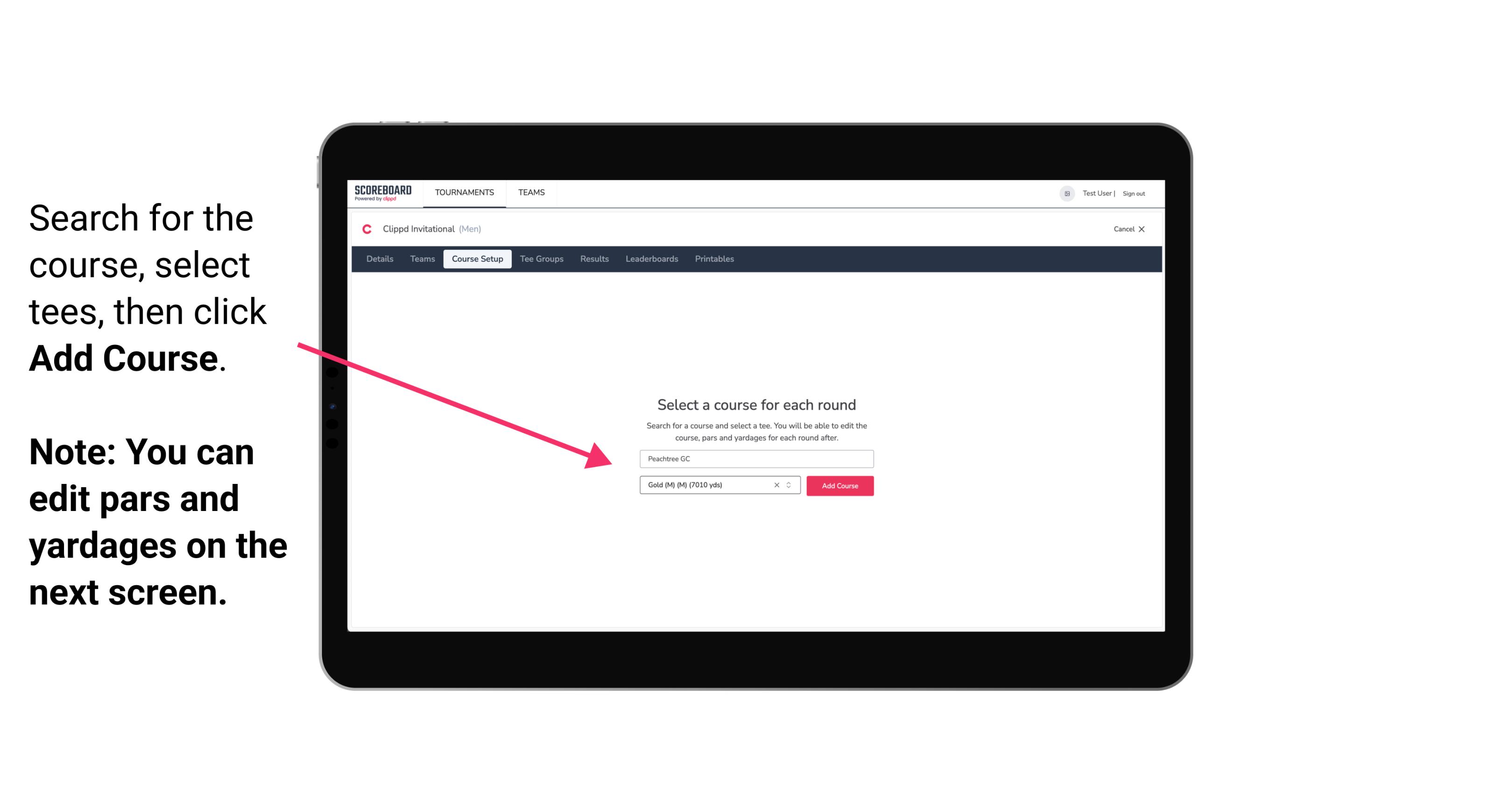Navigate to Printables tab
Image resolution: width=1510 pixels, height=812 pixels.
pyautogui.click(x=715, y=259)
